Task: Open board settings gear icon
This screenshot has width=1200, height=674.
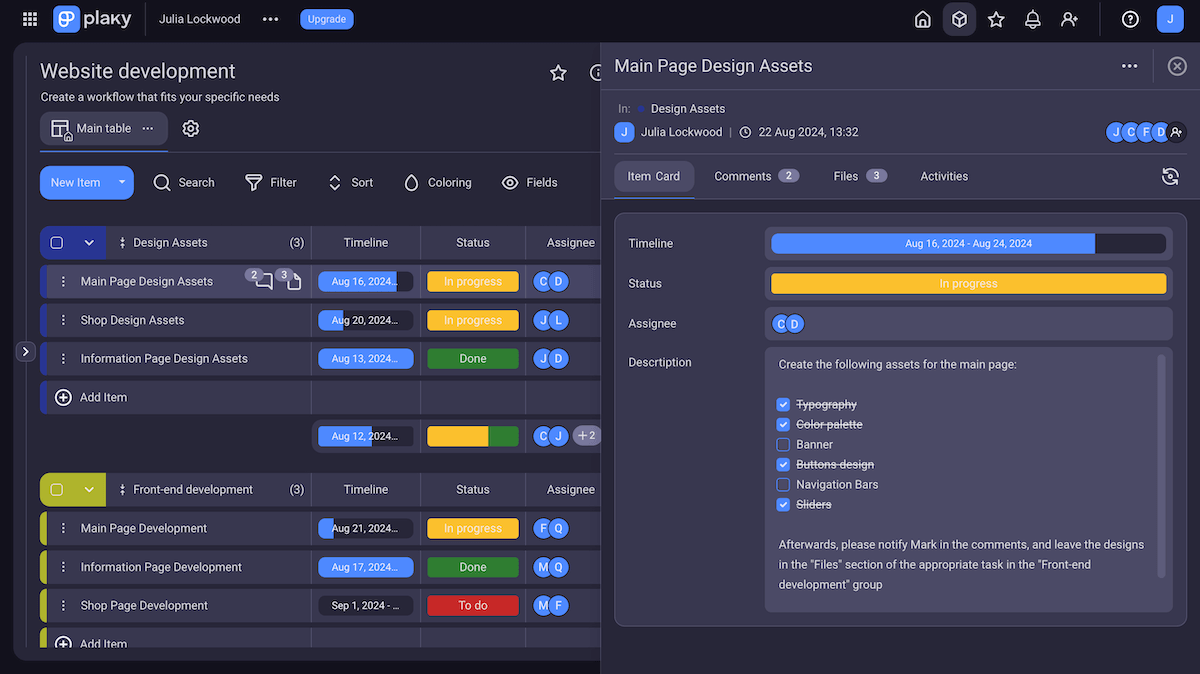Action: point(191,128)
